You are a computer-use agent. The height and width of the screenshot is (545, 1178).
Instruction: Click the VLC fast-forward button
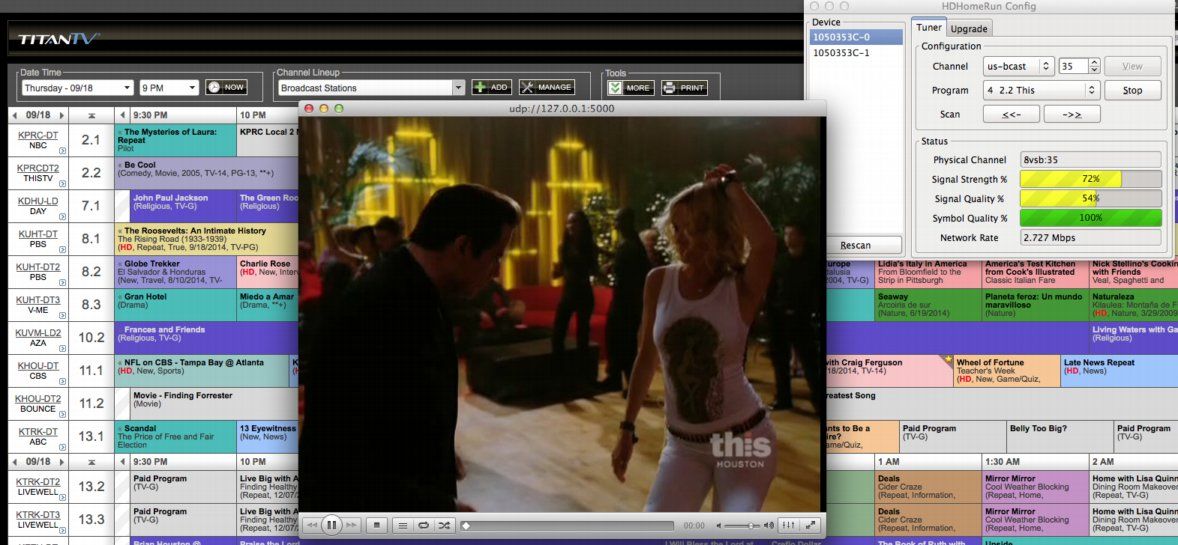pos(350,525)
